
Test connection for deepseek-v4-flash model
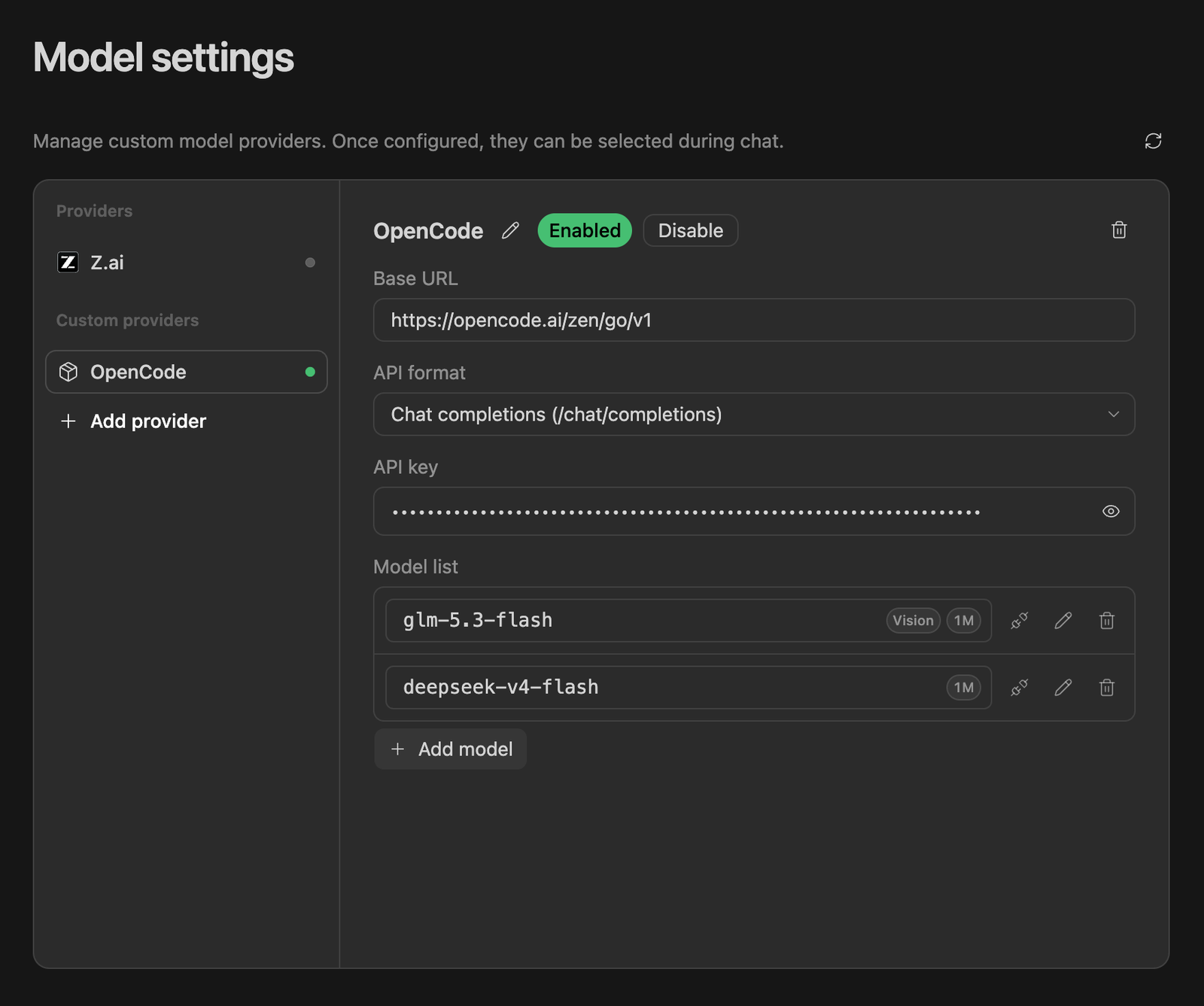coord(1020,688)
